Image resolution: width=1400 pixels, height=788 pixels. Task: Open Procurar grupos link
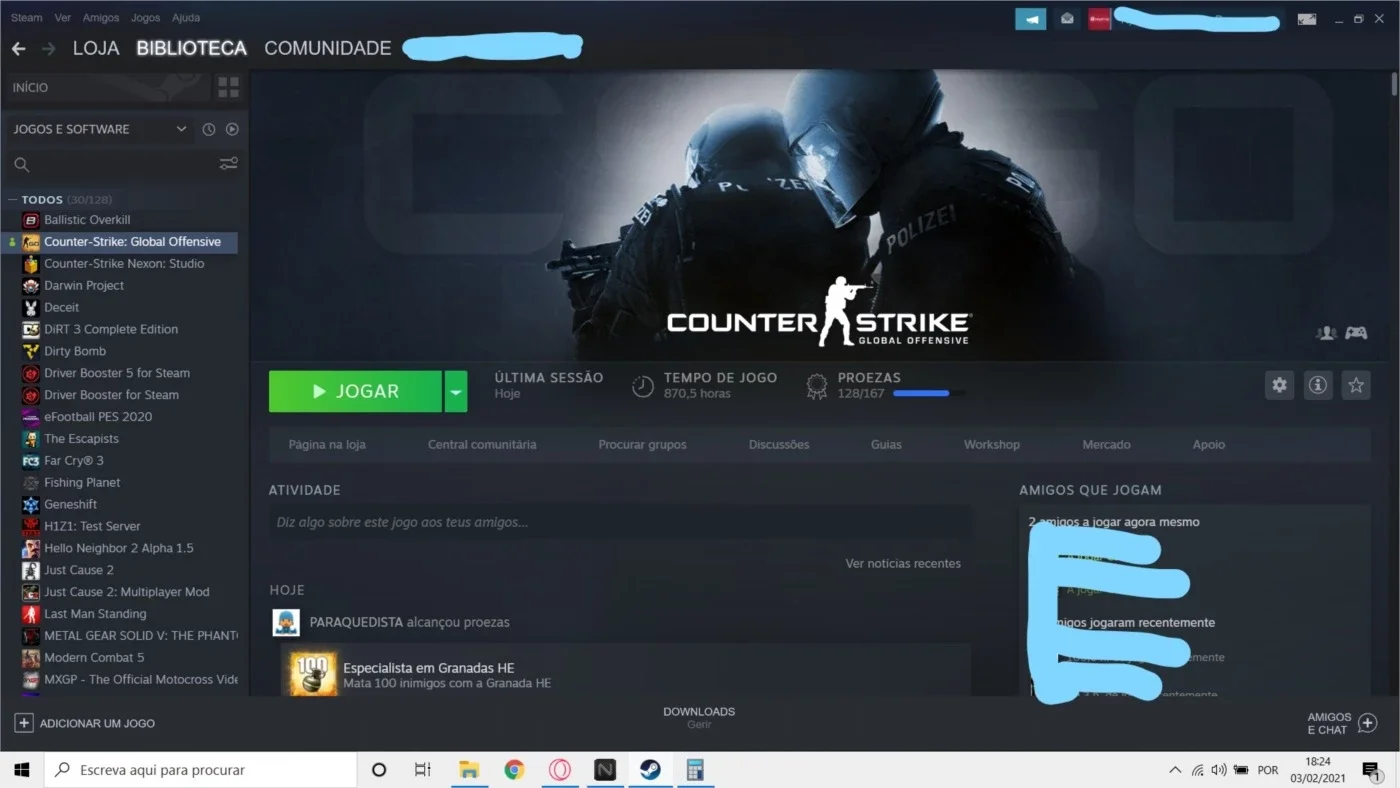642,445
